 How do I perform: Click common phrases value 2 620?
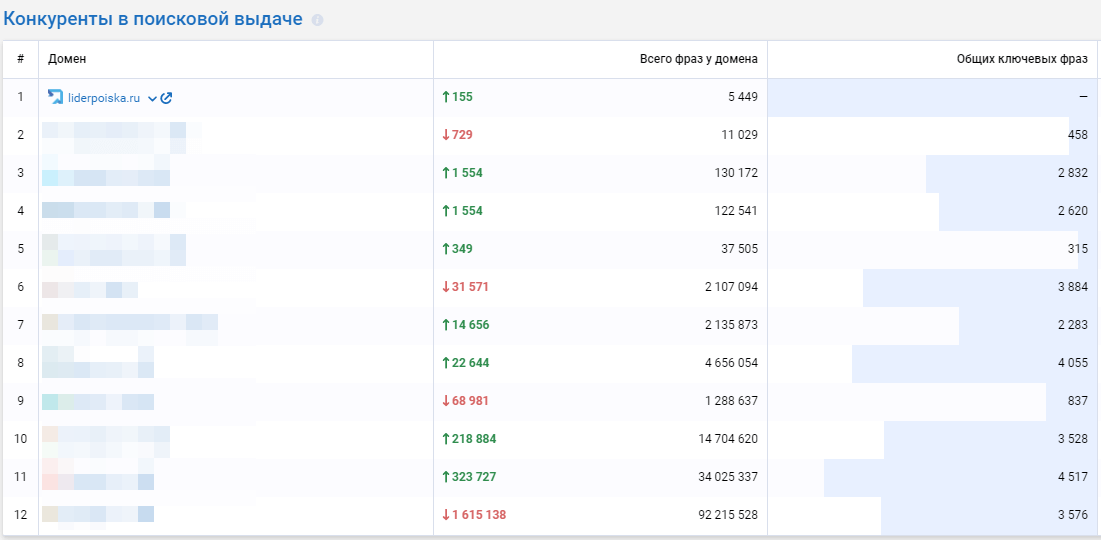click(x=1073, y=211)
